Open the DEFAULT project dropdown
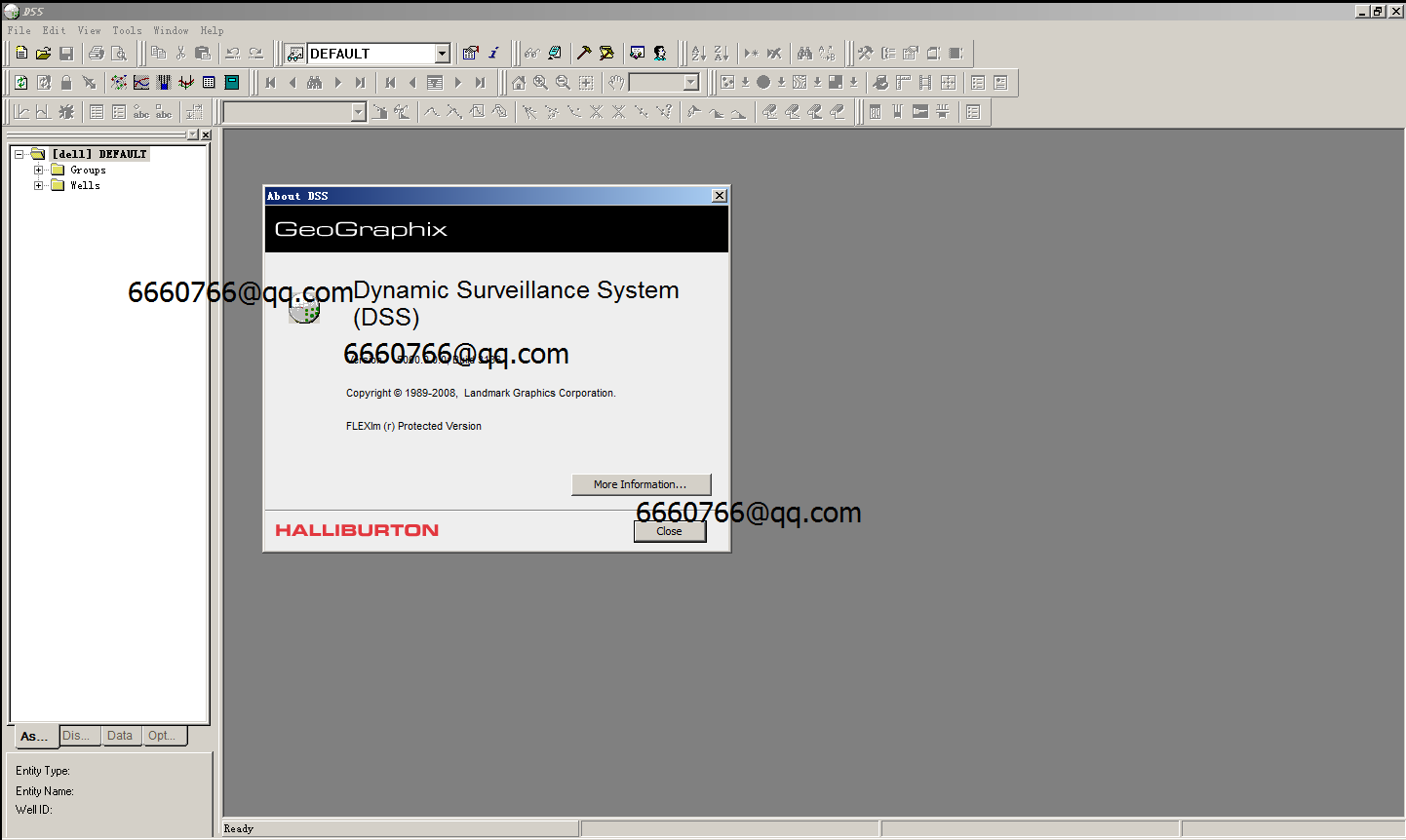The height and width of the screenshot is (840, 1406). pyautogui.click(x=442, y=54)
